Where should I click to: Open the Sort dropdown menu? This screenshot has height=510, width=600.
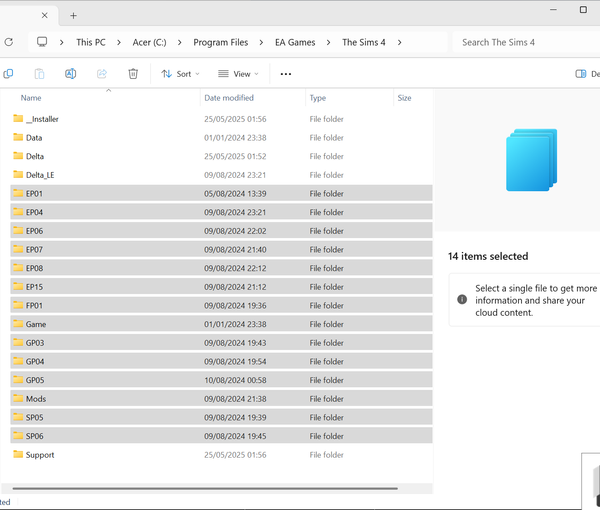[x=181, y=74]
